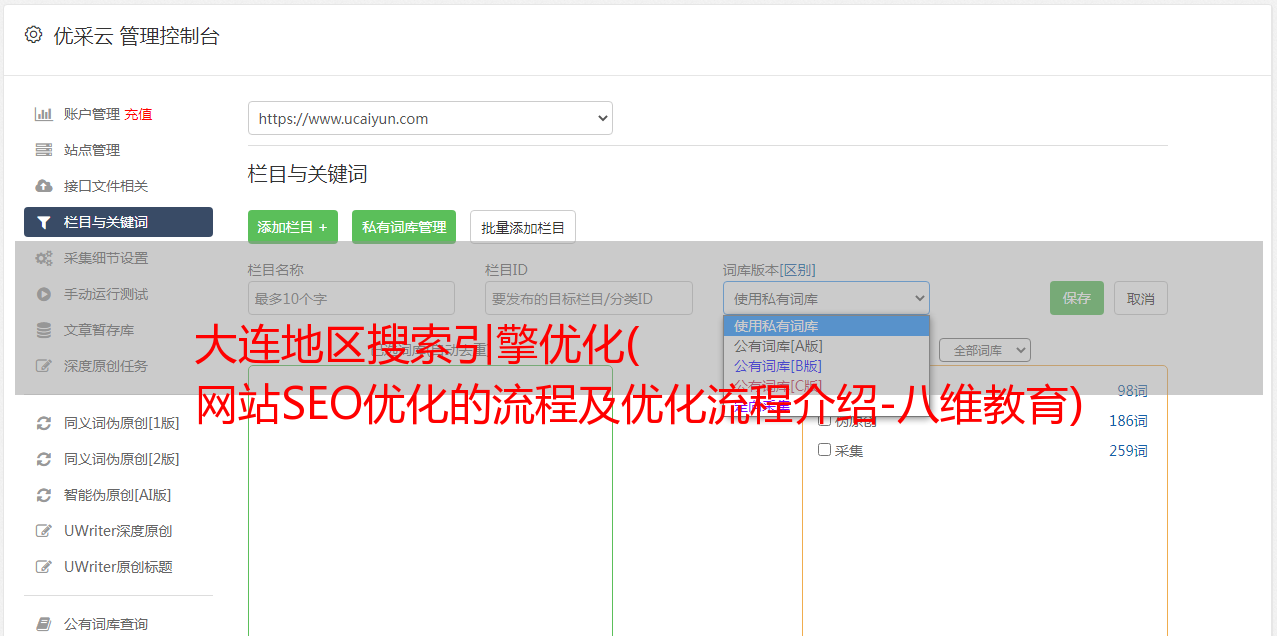Click the database icon for 文章暂存库
Image resolution: width=1277 pixels, height=636 pixels.
(x=44, y=330)
